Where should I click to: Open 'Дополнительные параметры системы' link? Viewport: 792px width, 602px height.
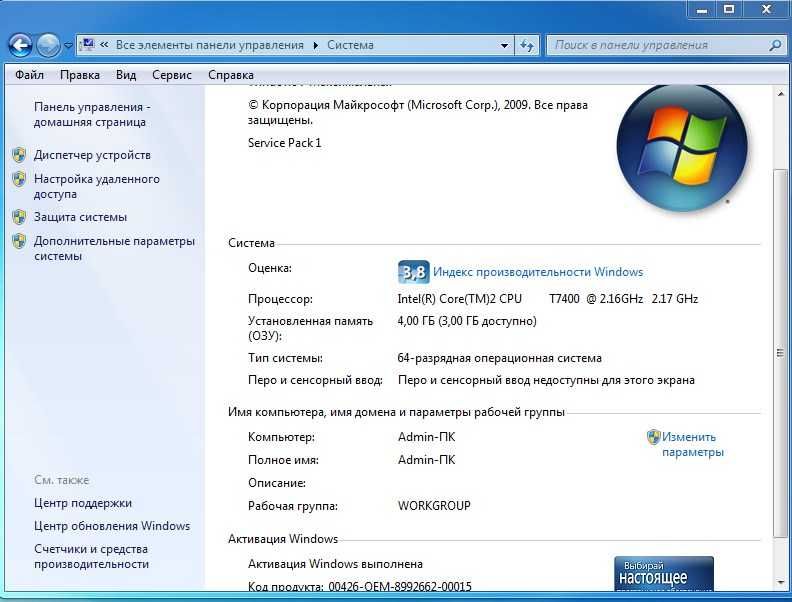[114, 248]
